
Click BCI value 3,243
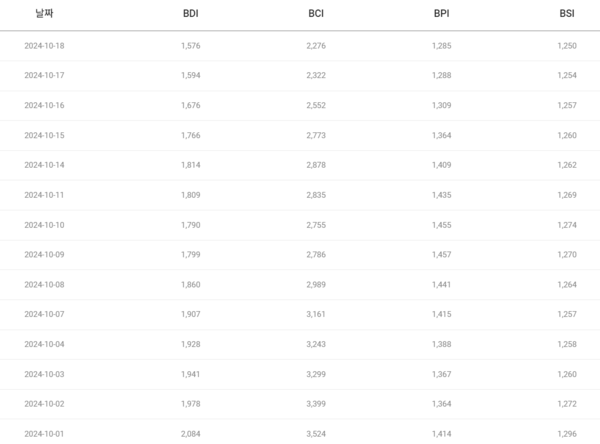[316, 344]
